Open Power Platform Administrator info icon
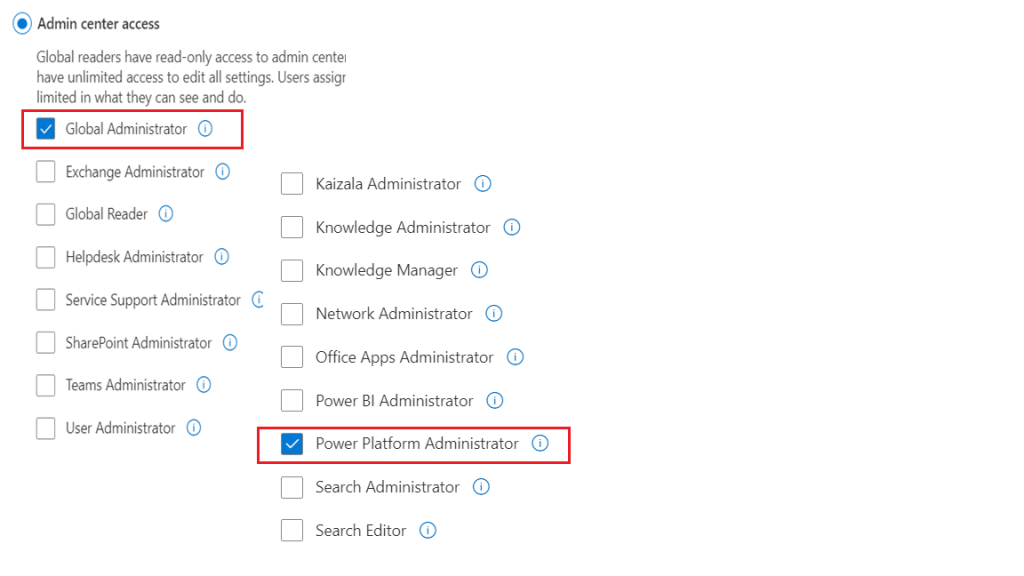Image resolution: width=1024 pixels, height=576 pixels. point(540,443)
